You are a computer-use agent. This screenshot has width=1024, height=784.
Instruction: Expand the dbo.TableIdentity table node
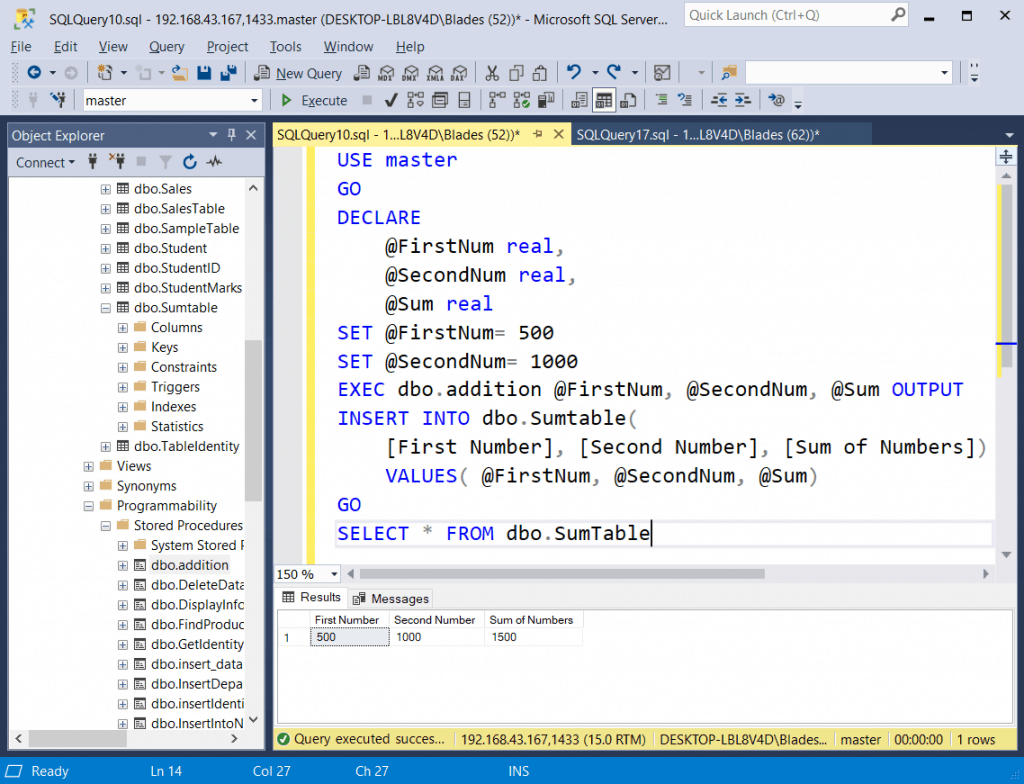click(x=106, y=446)
